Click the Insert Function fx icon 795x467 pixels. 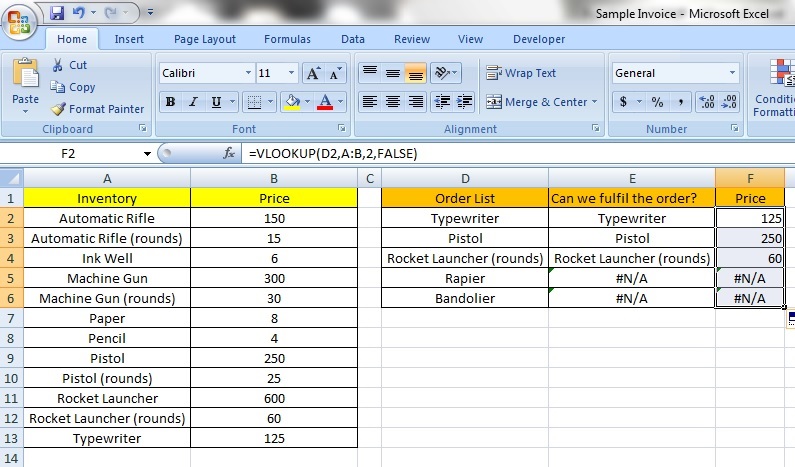(228, 153)
